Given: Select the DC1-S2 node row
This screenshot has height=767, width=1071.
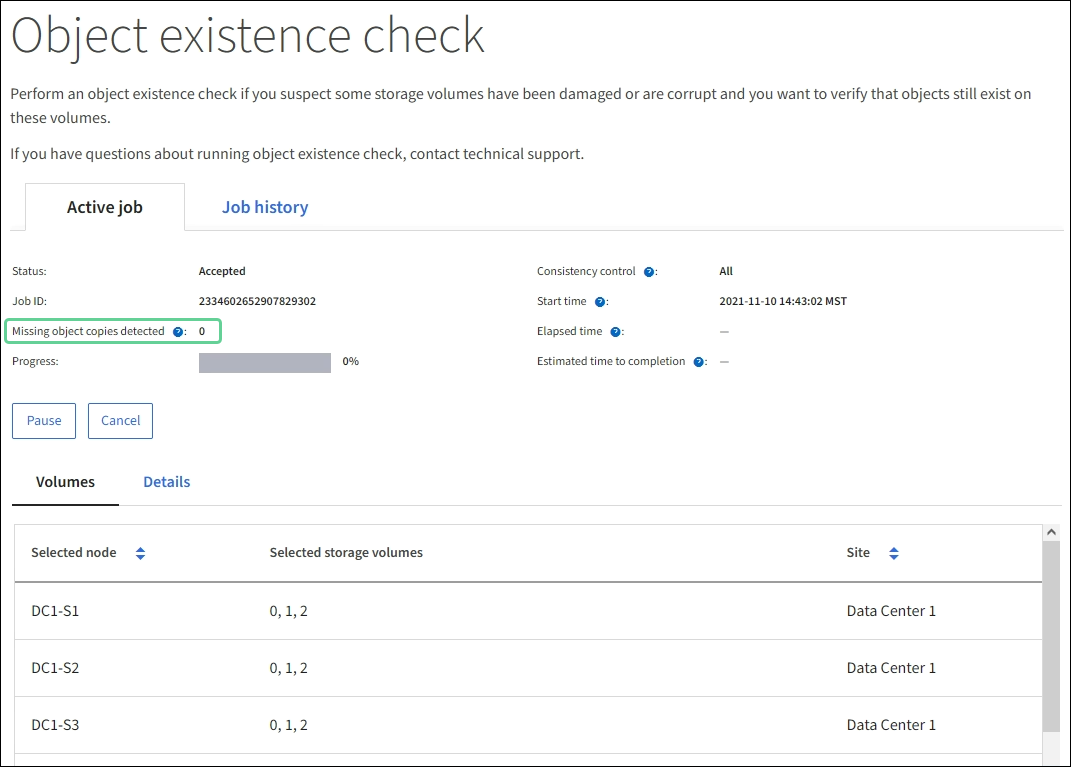Looking at the screenshot, I should [55, 667].
